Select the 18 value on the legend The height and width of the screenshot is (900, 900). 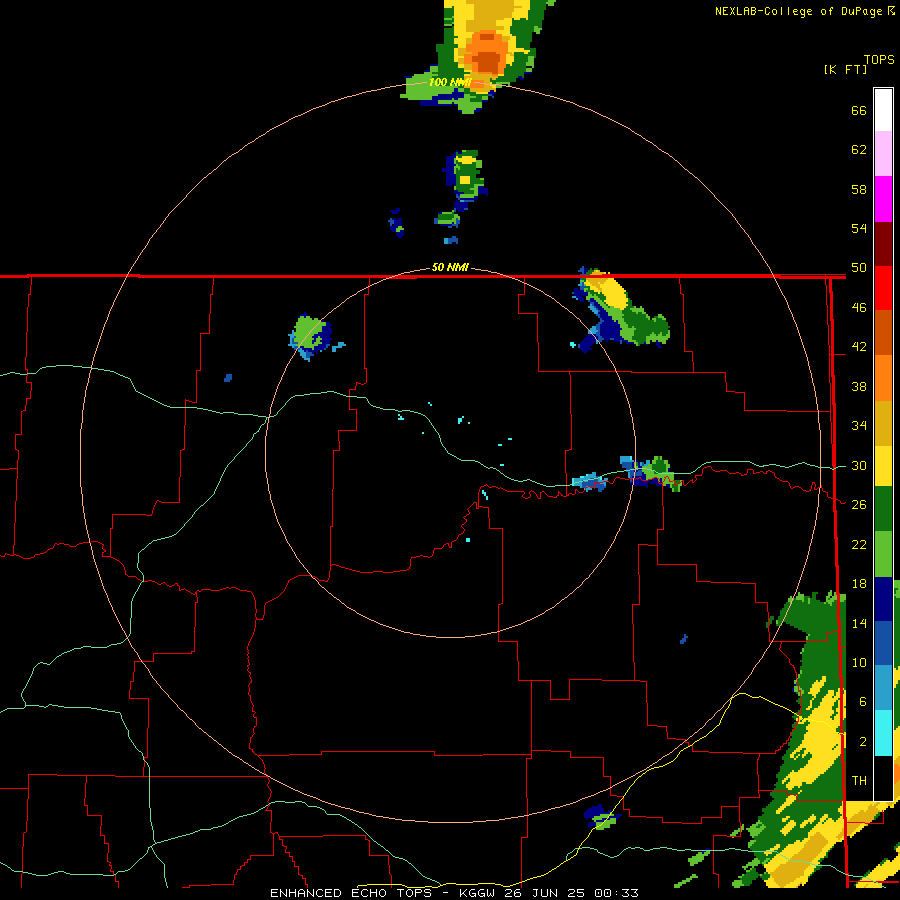(x=859, y=584)
